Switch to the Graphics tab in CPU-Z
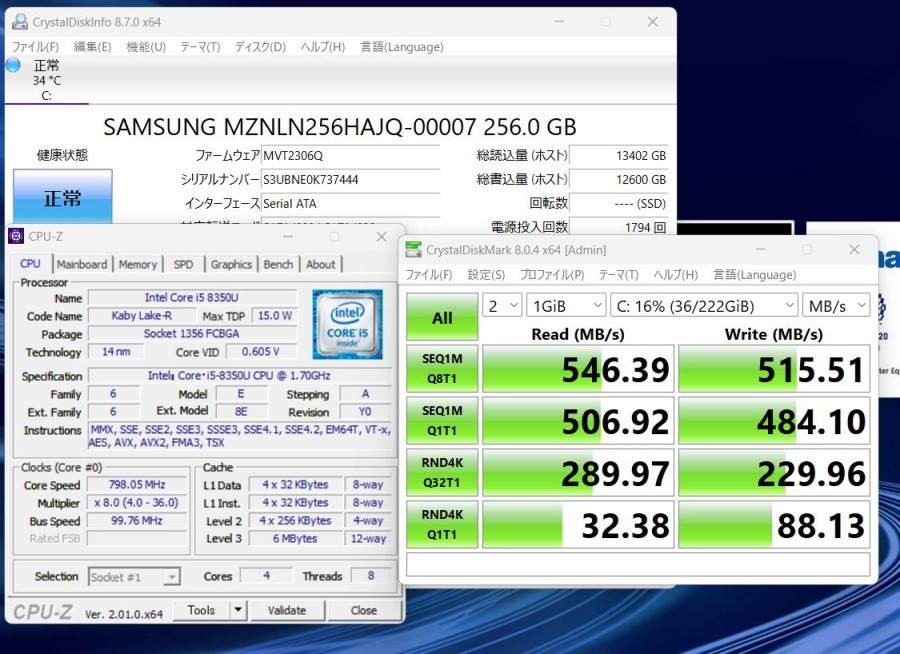This screenshot has height=654, width=900. 231,264
